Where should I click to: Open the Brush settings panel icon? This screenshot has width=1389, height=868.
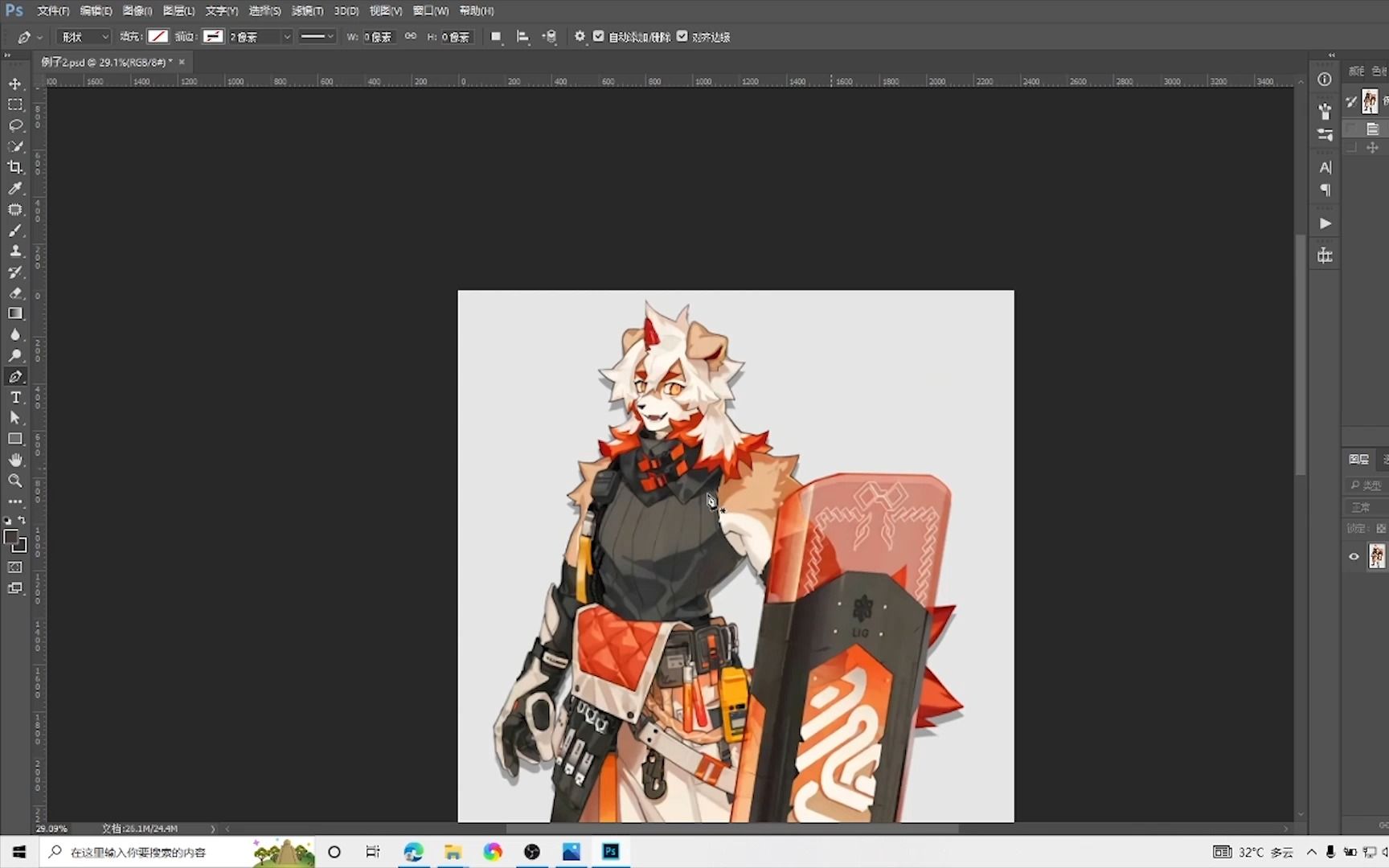pos(1325,134)
